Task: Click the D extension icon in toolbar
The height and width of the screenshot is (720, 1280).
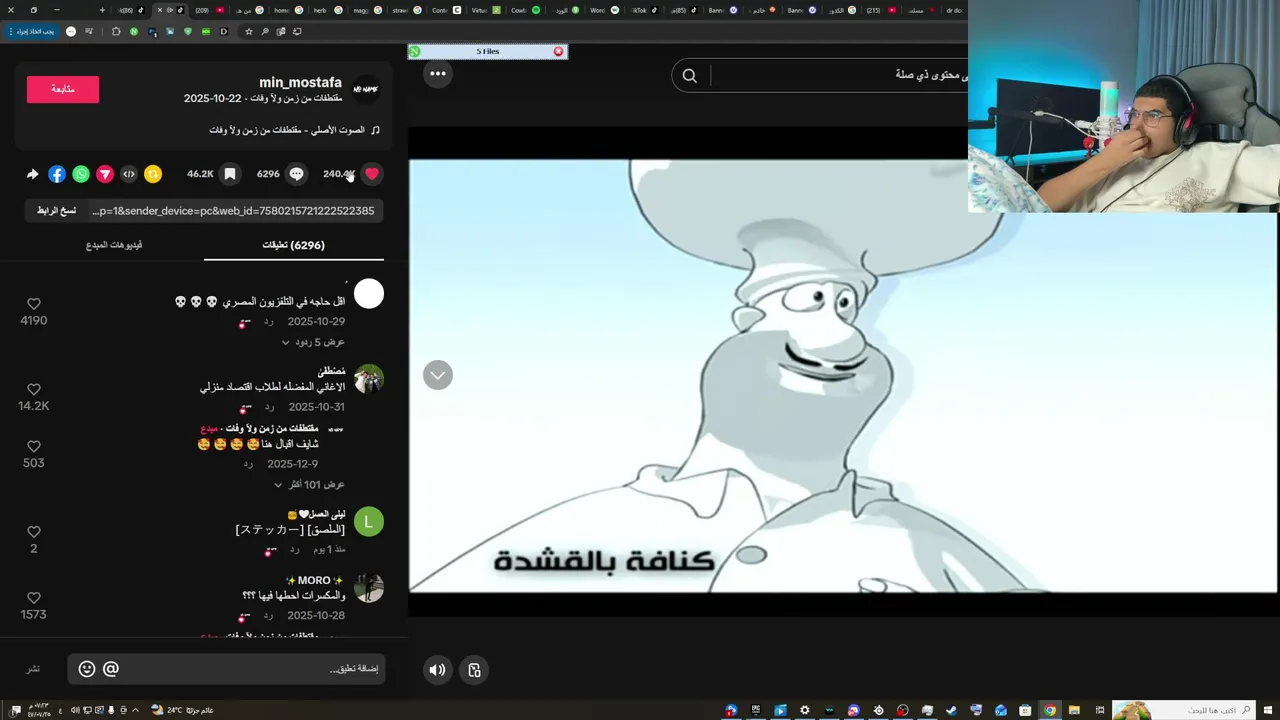Action: coord(224,32)
